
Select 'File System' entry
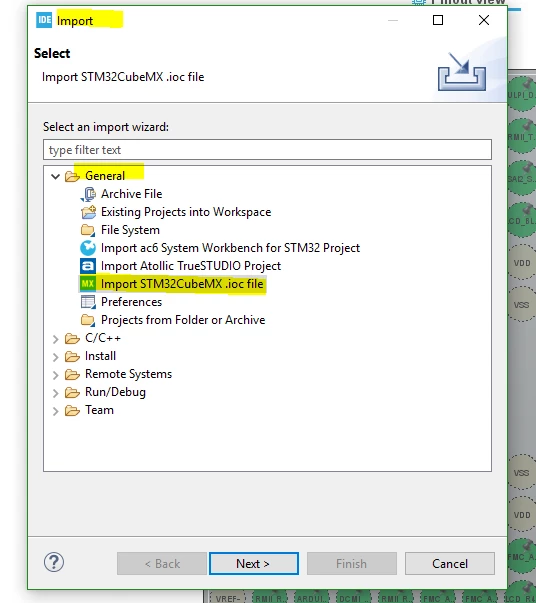[130, 230]
